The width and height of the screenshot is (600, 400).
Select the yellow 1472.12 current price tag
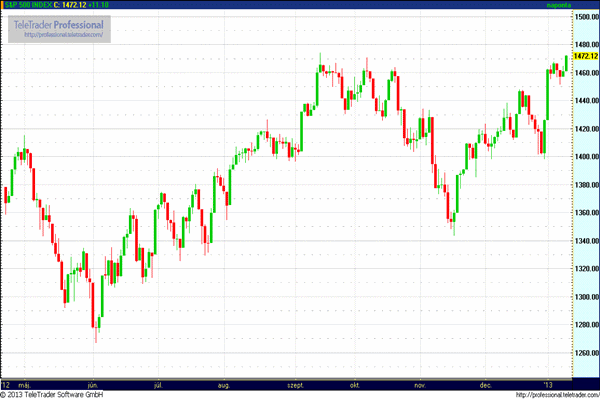[585, 57]
